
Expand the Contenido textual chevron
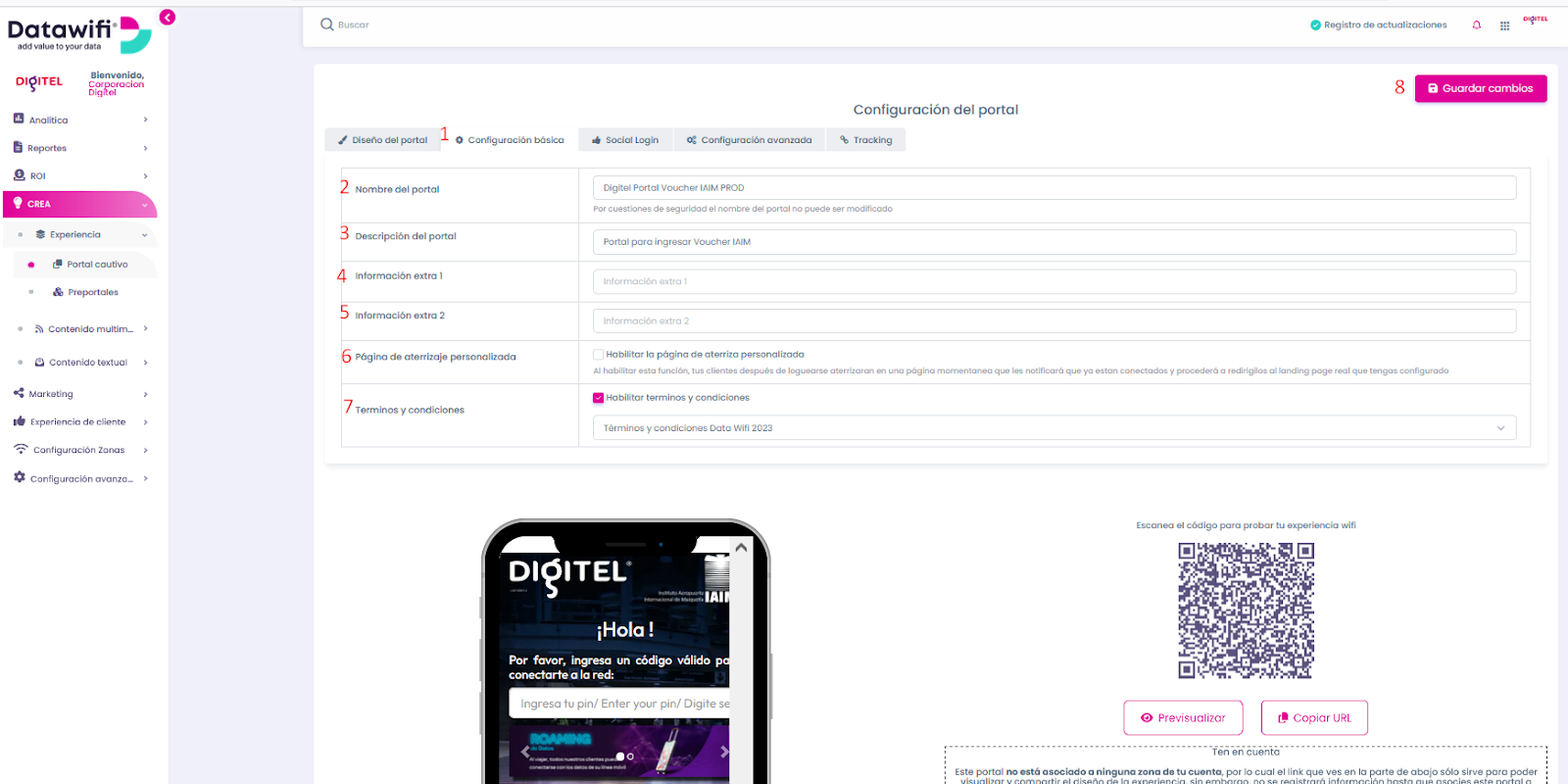[145, 363]
